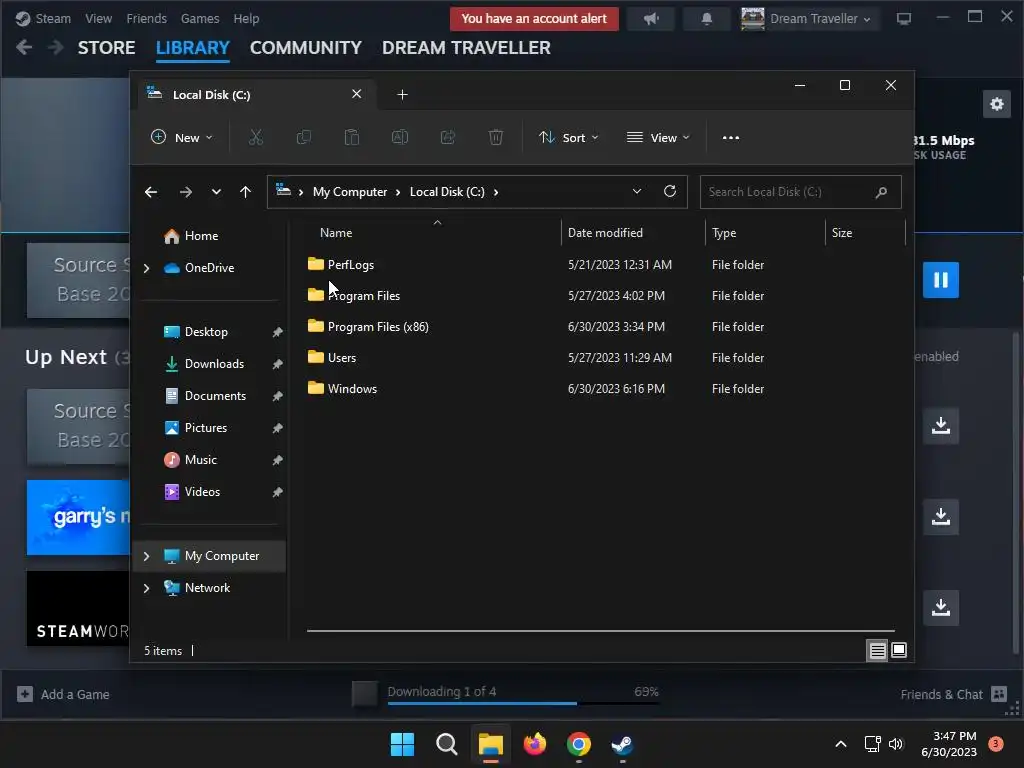Click Add a Game in Steam
Screen dimensions: 1024x768
[63, 694]
